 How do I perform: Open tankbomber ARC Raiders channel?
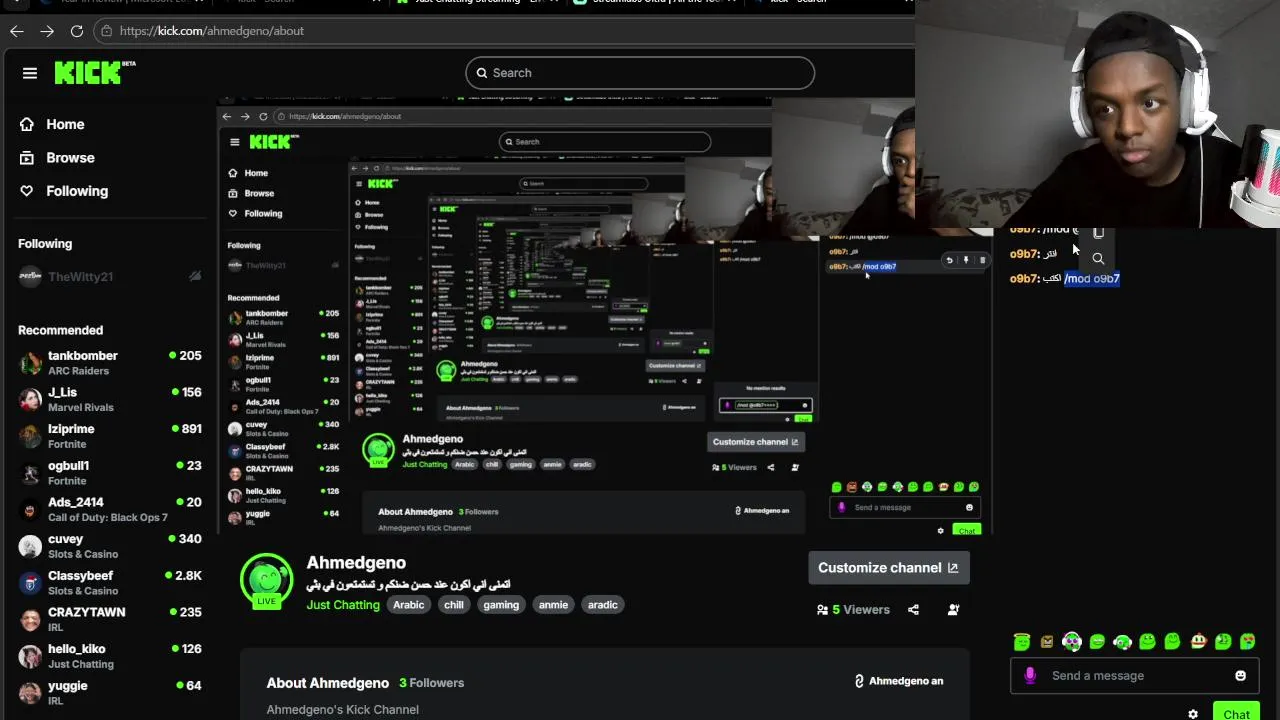[109, 363]
